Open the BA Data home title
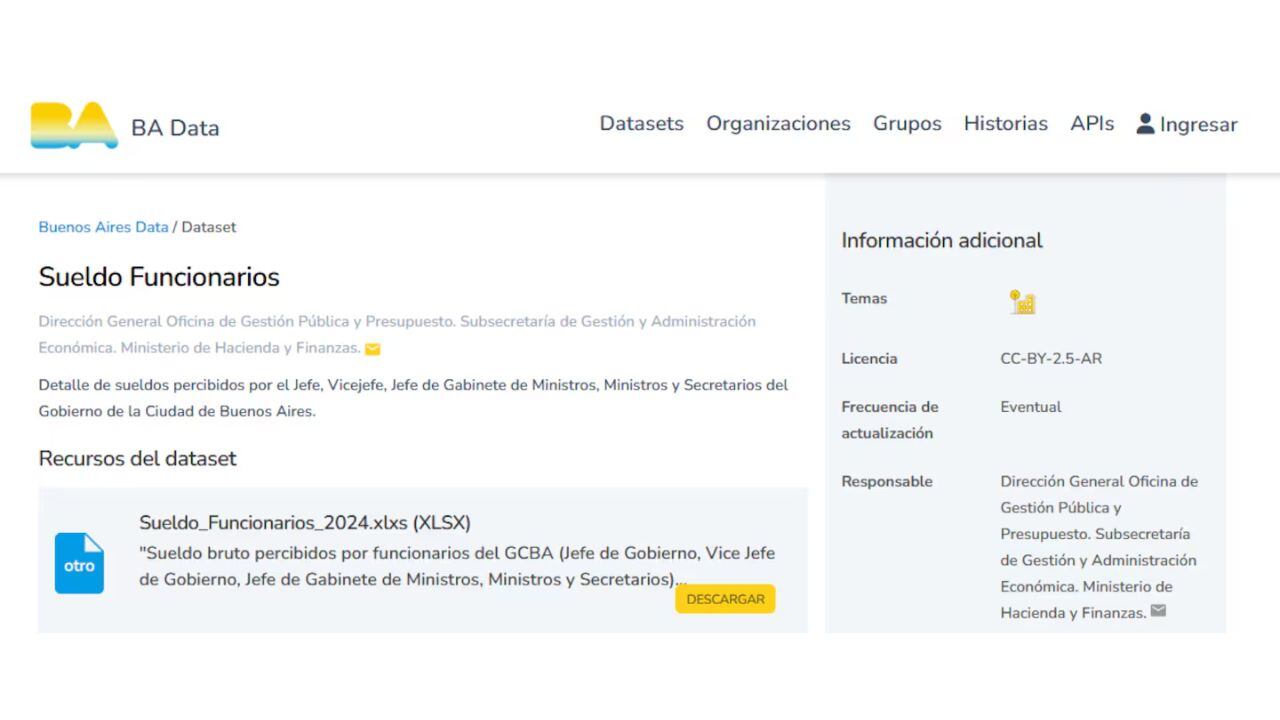This screenshot has height=720, width=1280. point(175,128)
